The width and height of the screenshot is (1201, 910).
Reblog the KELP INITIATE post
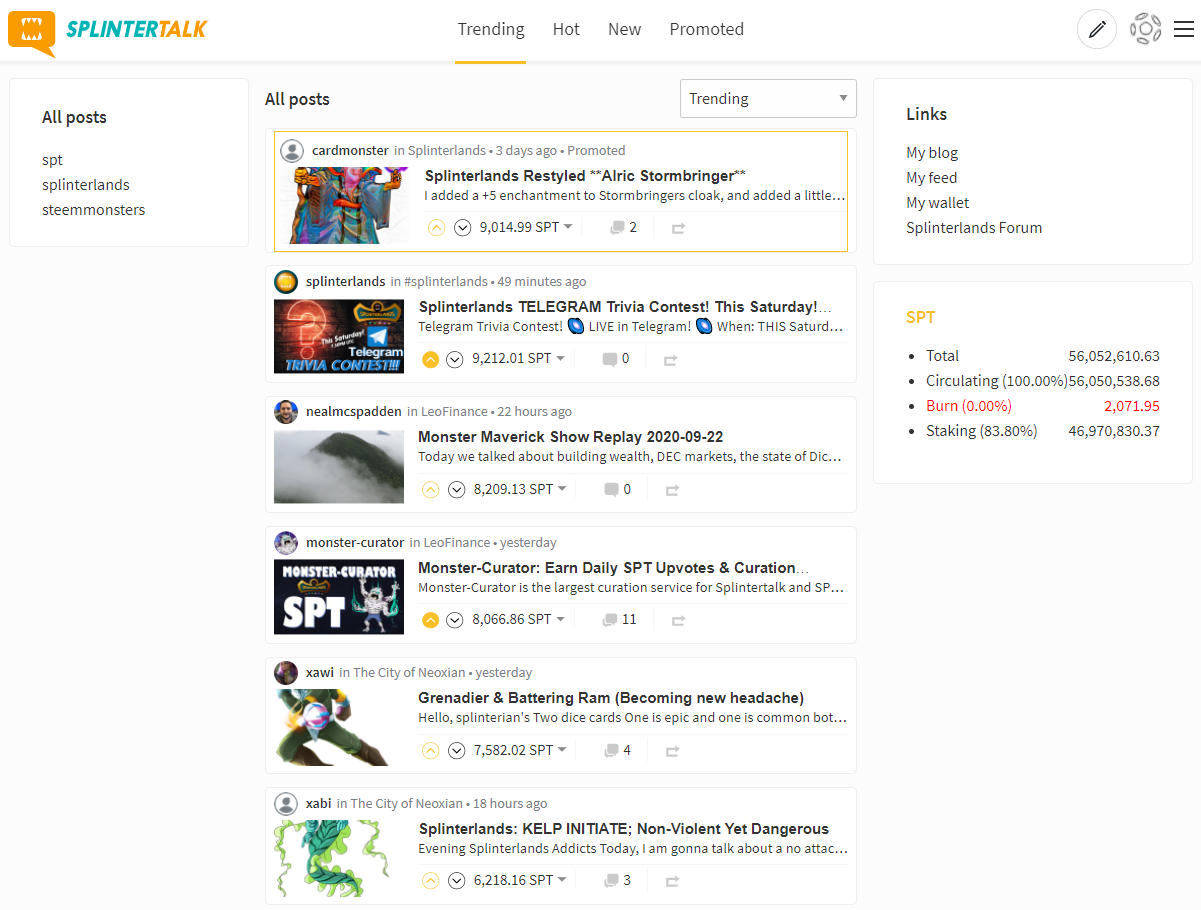[x=672, y=881]
